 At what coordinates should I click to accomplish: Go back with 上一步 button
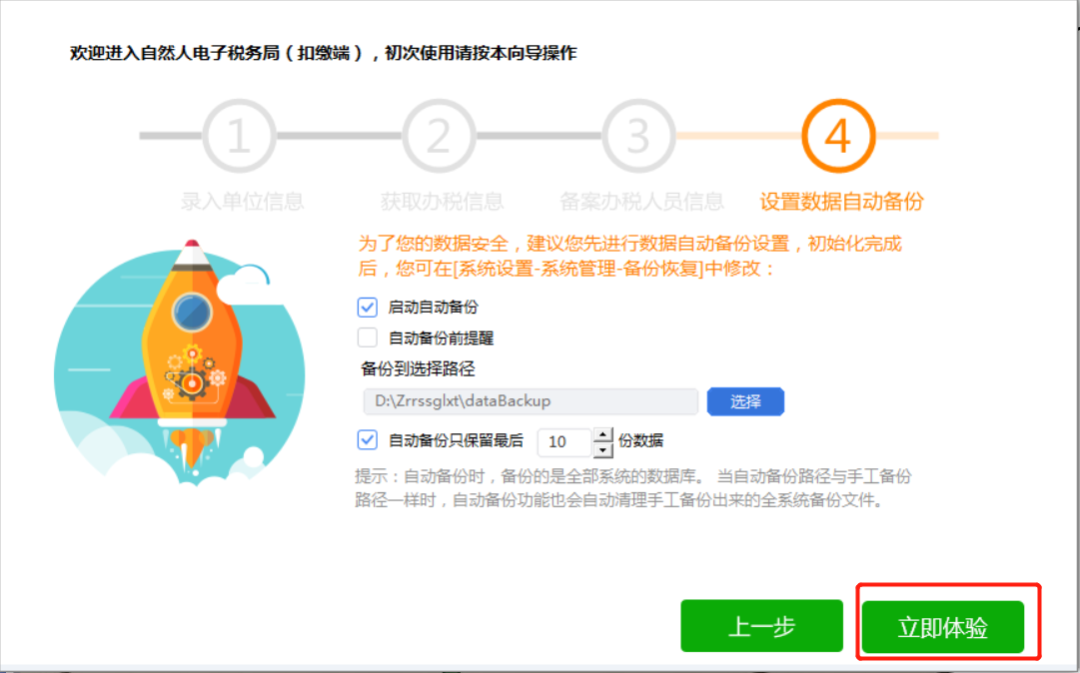pyautogui.click(x=762, y=626)
